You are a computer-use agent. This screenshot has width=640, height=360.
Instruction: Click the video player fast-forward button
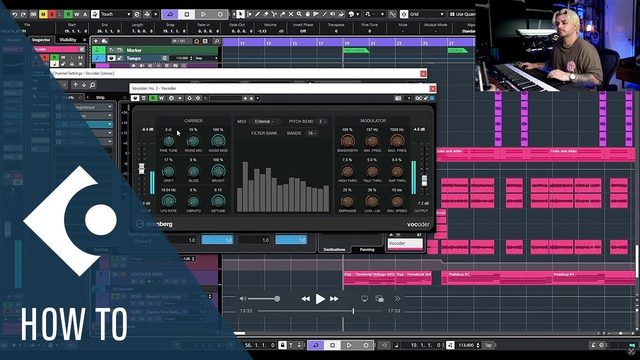point(334,299)
